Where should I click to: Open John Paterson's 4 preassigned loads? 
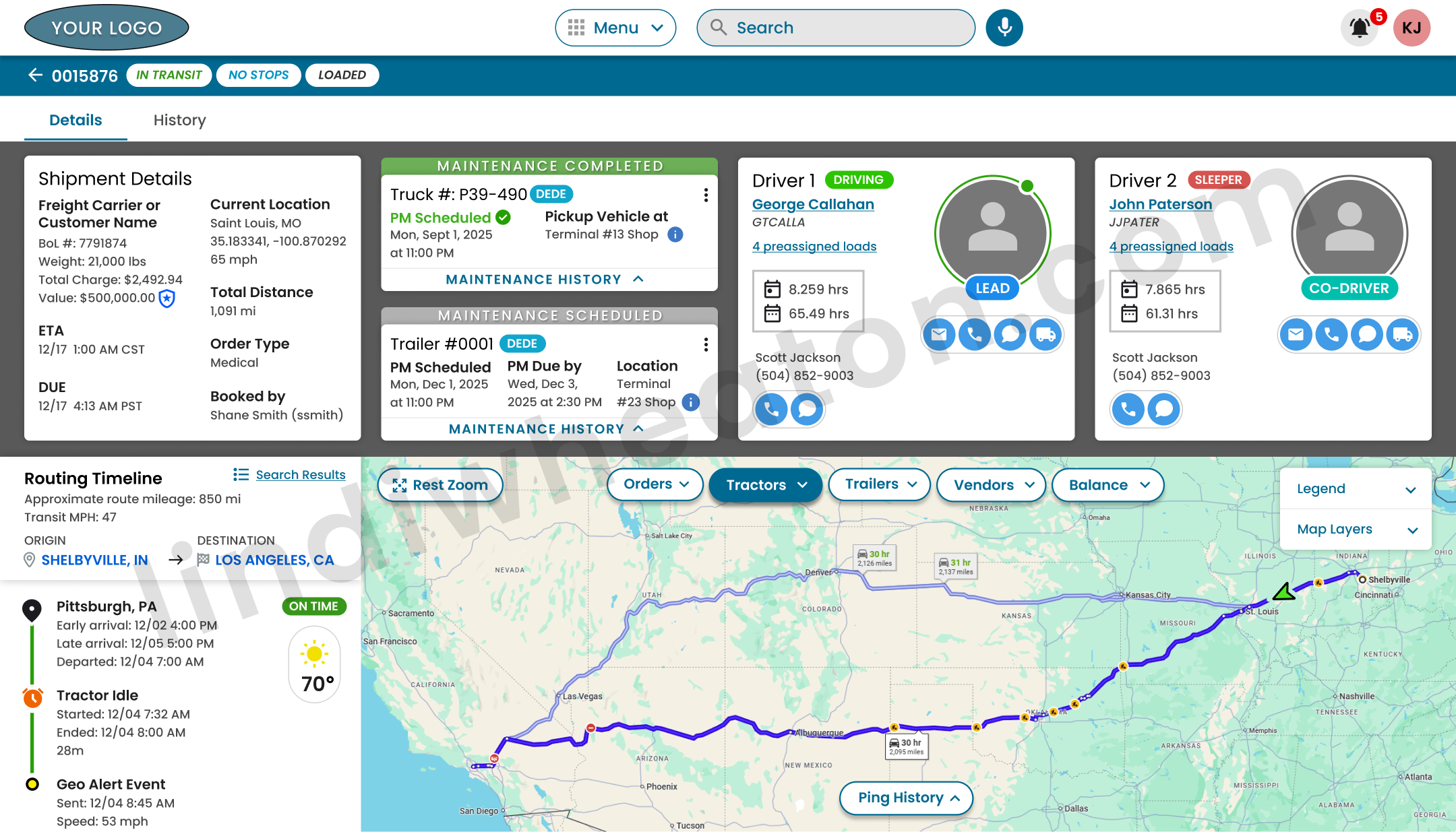[x=1171, y=246]
